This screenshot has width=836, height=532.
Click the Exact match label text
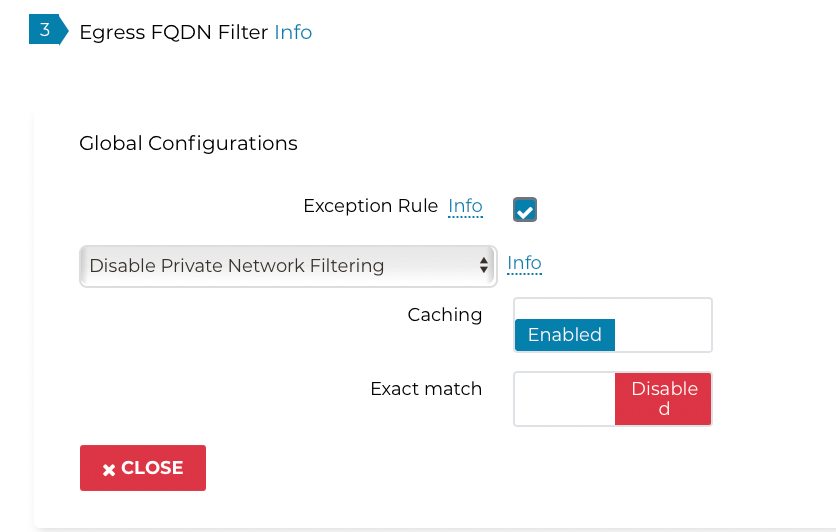click(x=426, y=389)
